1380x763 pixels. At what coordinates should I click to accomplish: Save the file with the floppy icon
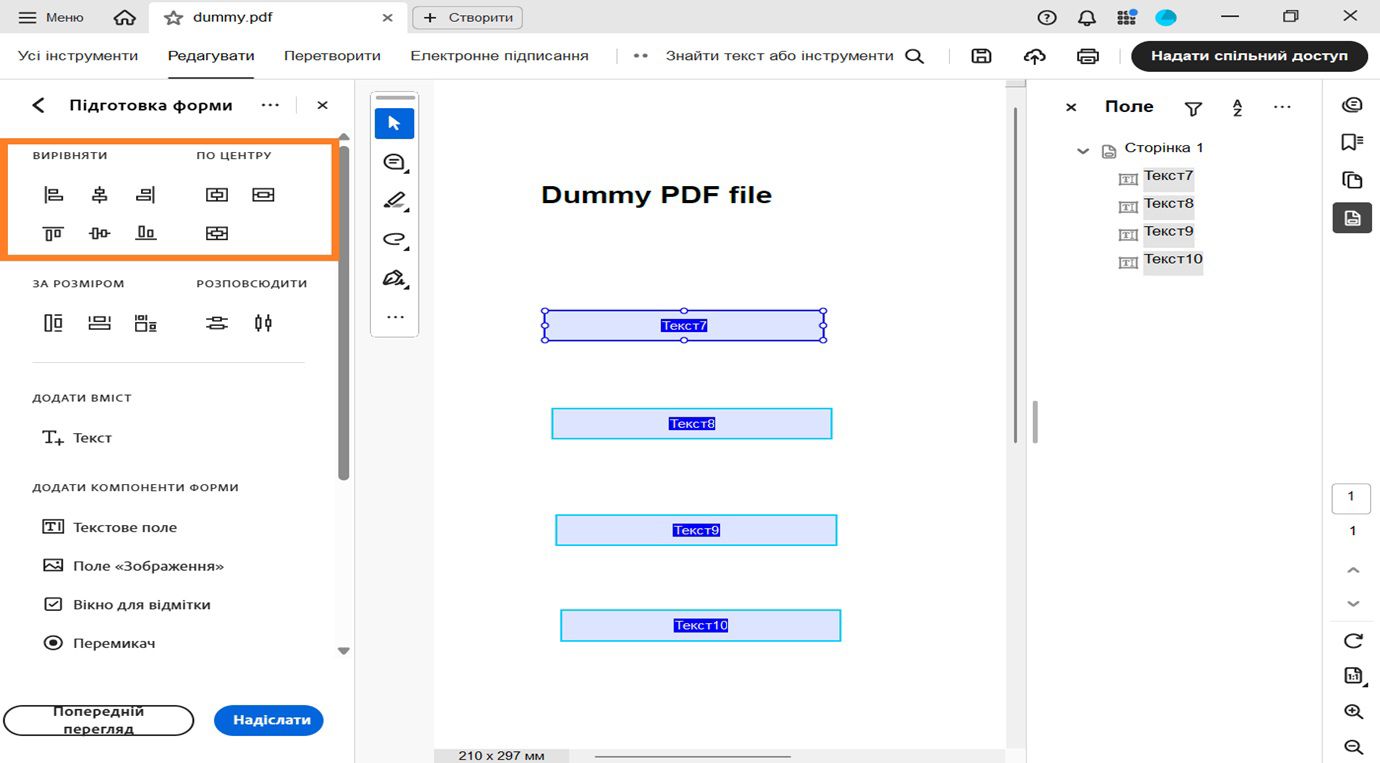(981, 56)
